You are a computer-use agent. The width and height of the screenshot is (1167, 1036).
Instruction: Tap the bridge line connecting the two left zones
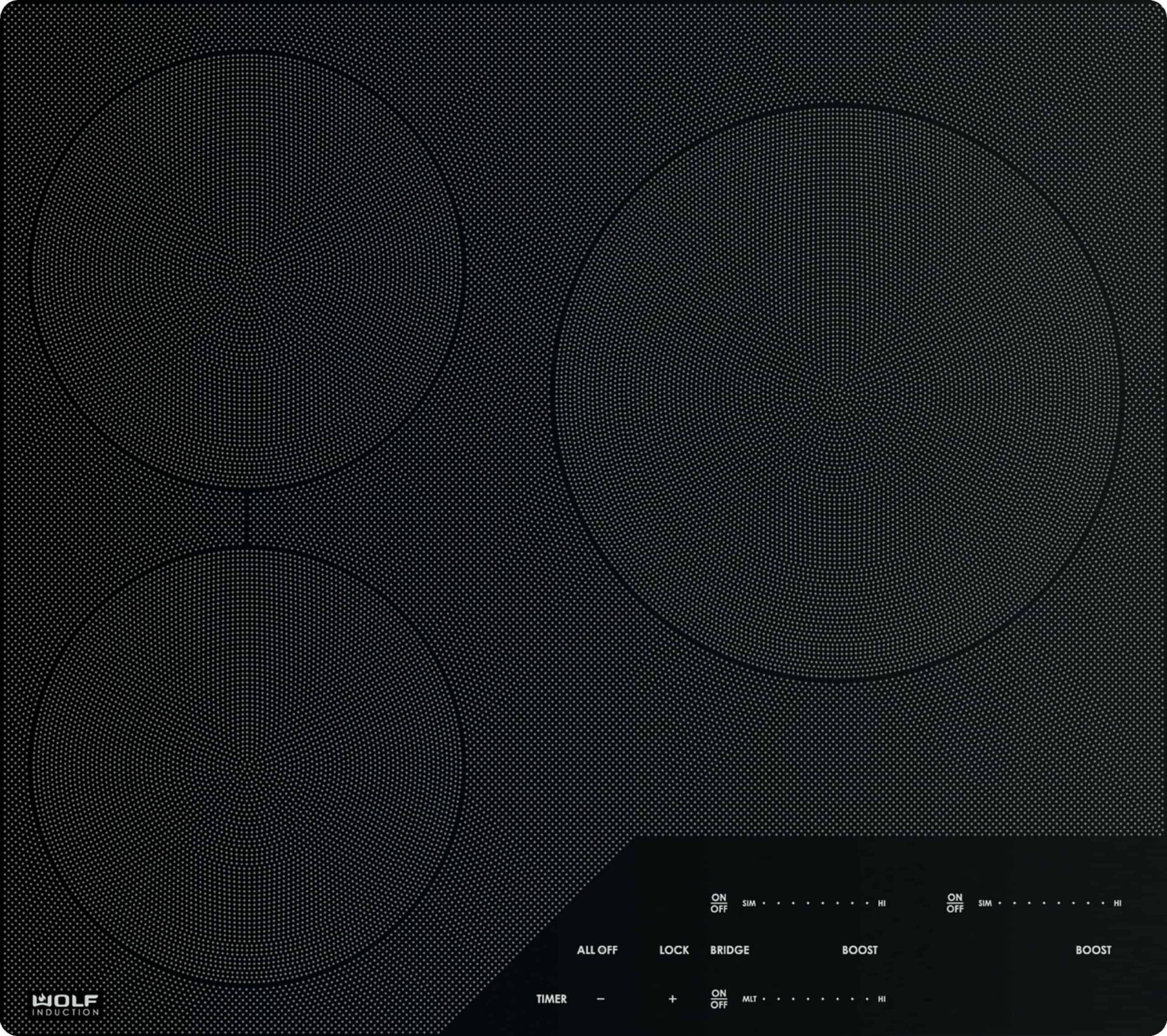click(246, 518)
